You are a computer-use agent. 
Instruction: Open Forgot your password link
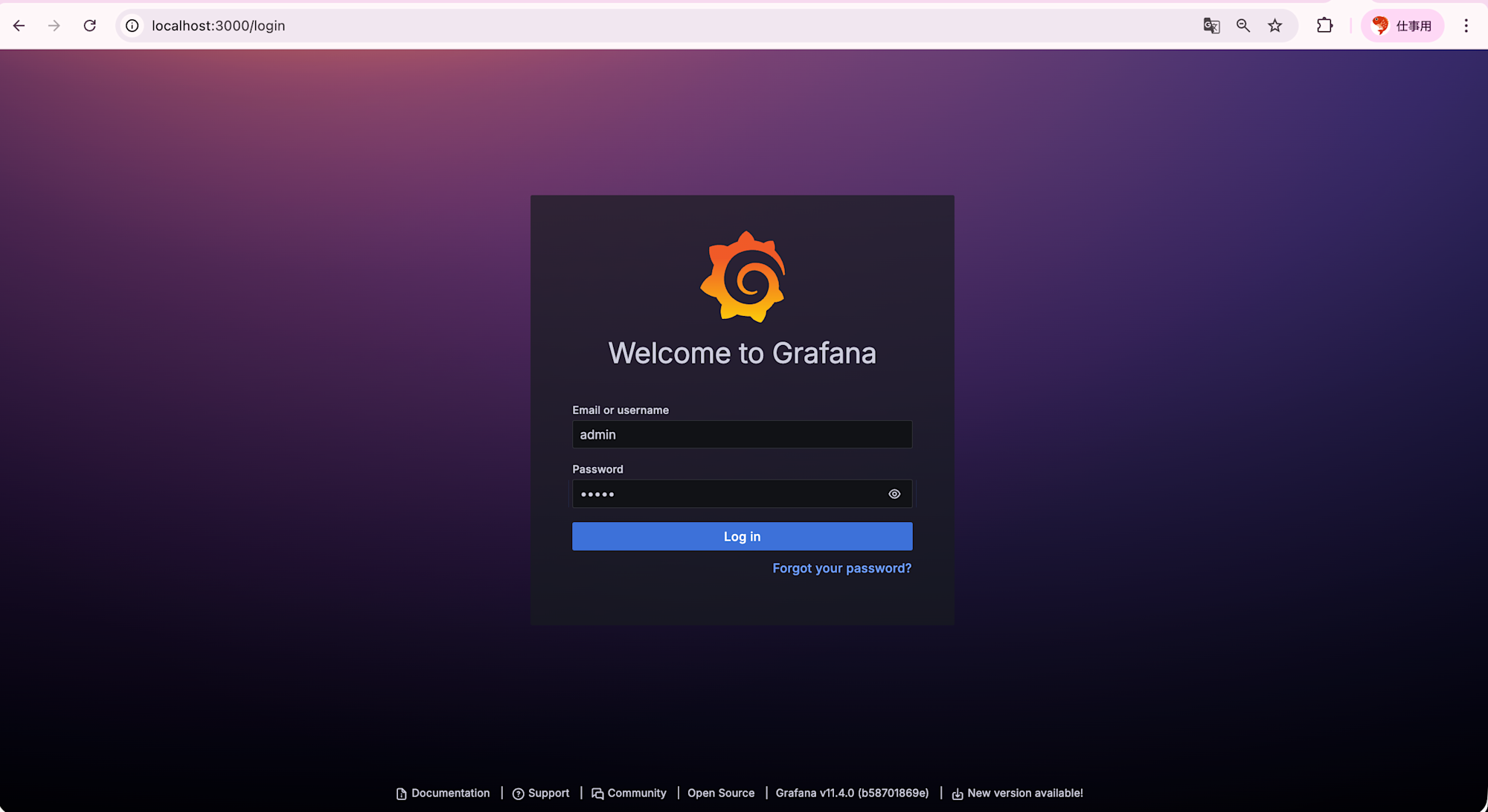841,568
